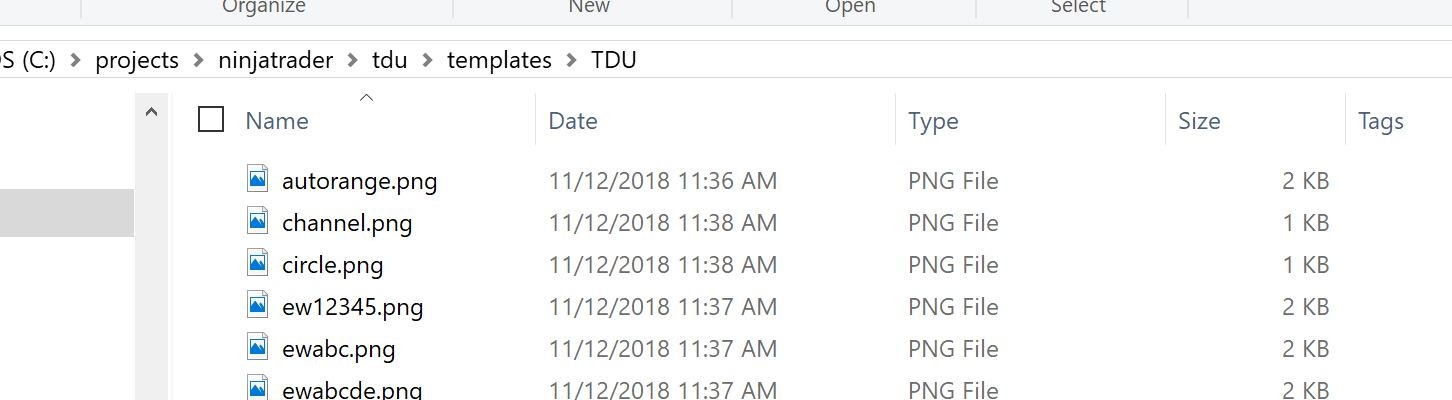Select the ew12345.png file name
The image size is (1452, 400).
[x=352, y=307]
